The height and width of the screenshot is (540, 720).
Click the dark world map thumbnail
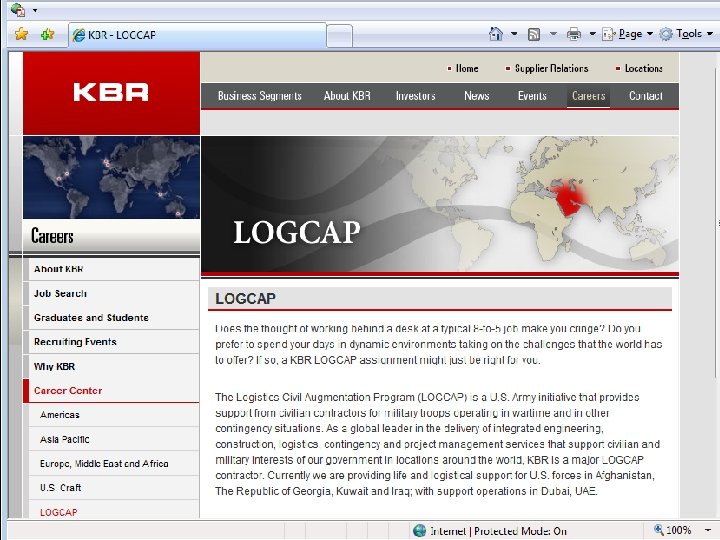[x=112, y=177]
